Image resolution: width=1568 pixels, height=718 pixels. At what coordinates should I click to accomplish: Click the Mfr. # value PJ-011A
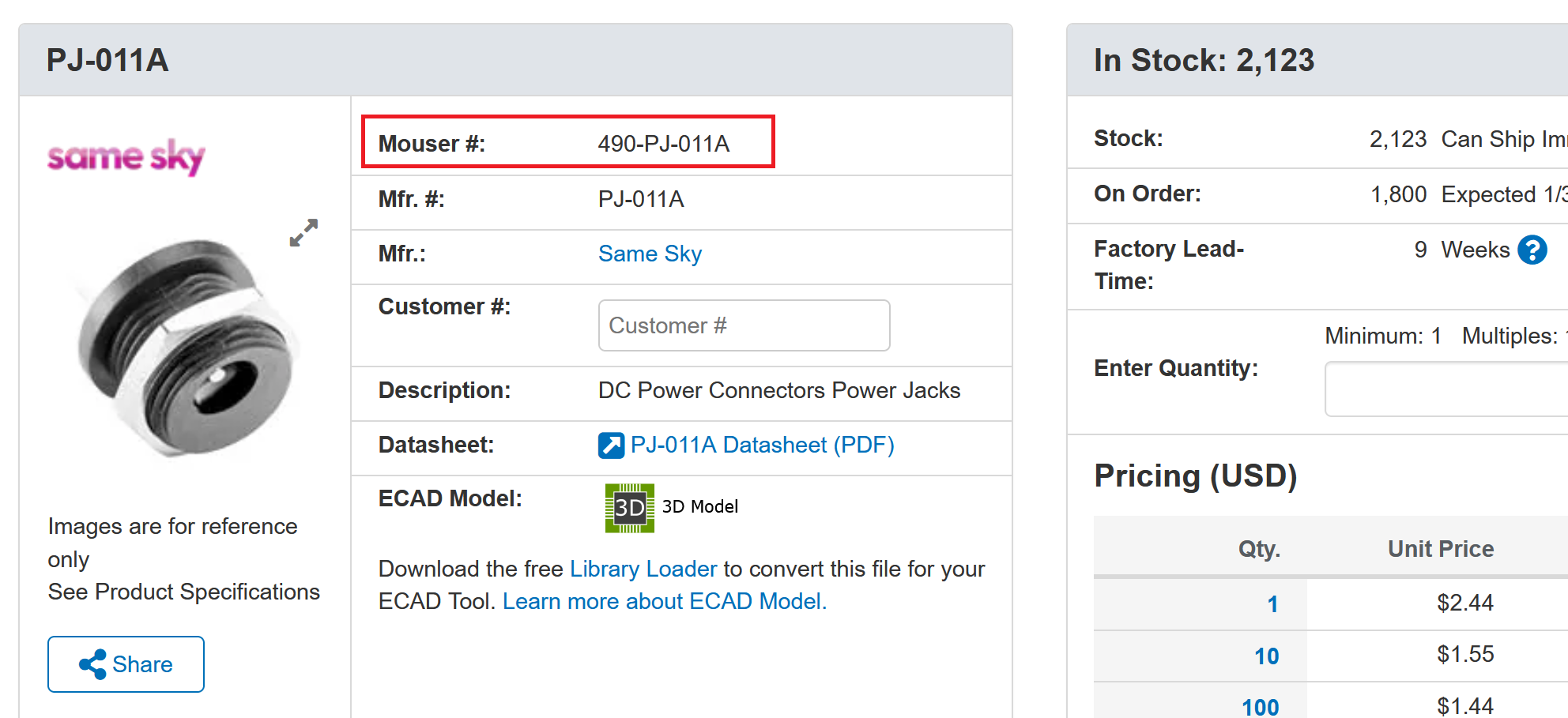tap(641, 199)
